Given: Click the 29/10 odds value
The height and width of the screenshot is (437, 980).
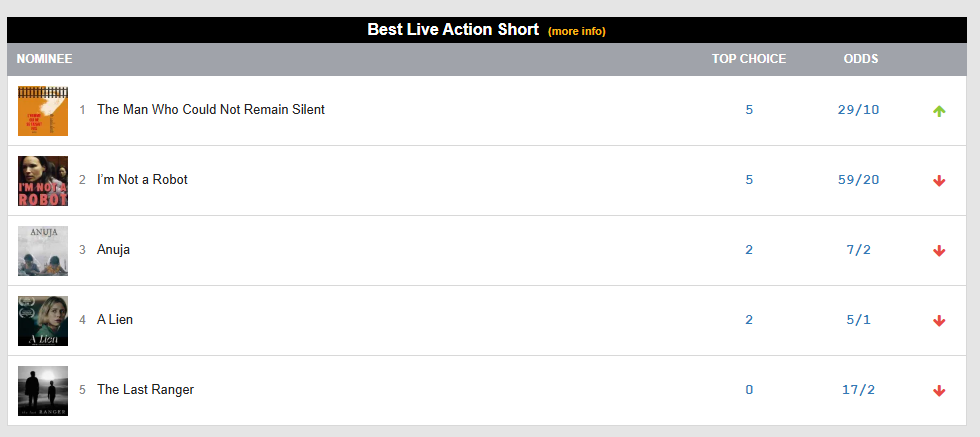Looking at the screenshot, I should (858, 110).
